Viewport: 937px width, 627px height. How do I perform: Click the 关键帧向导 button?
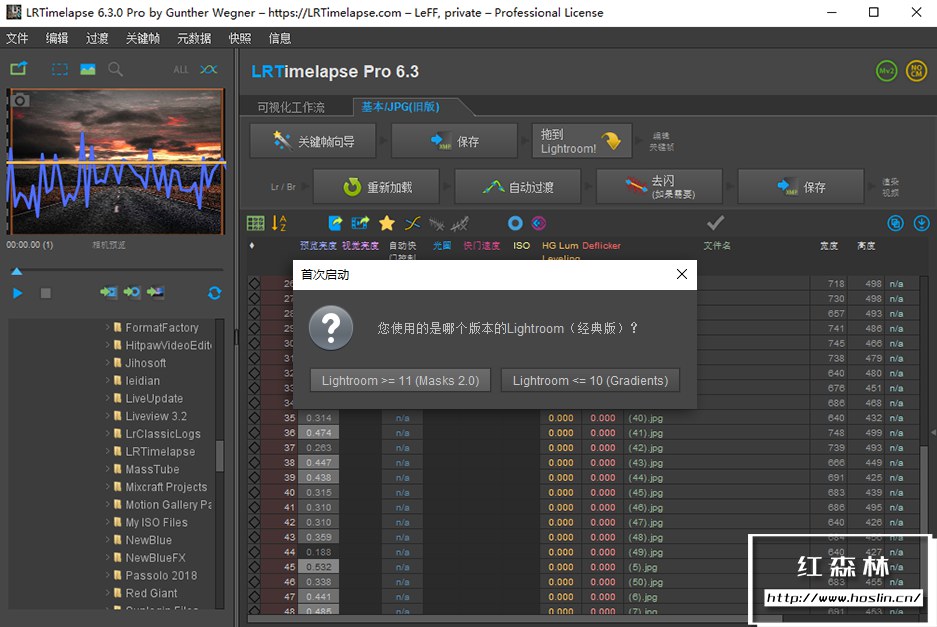313,141
